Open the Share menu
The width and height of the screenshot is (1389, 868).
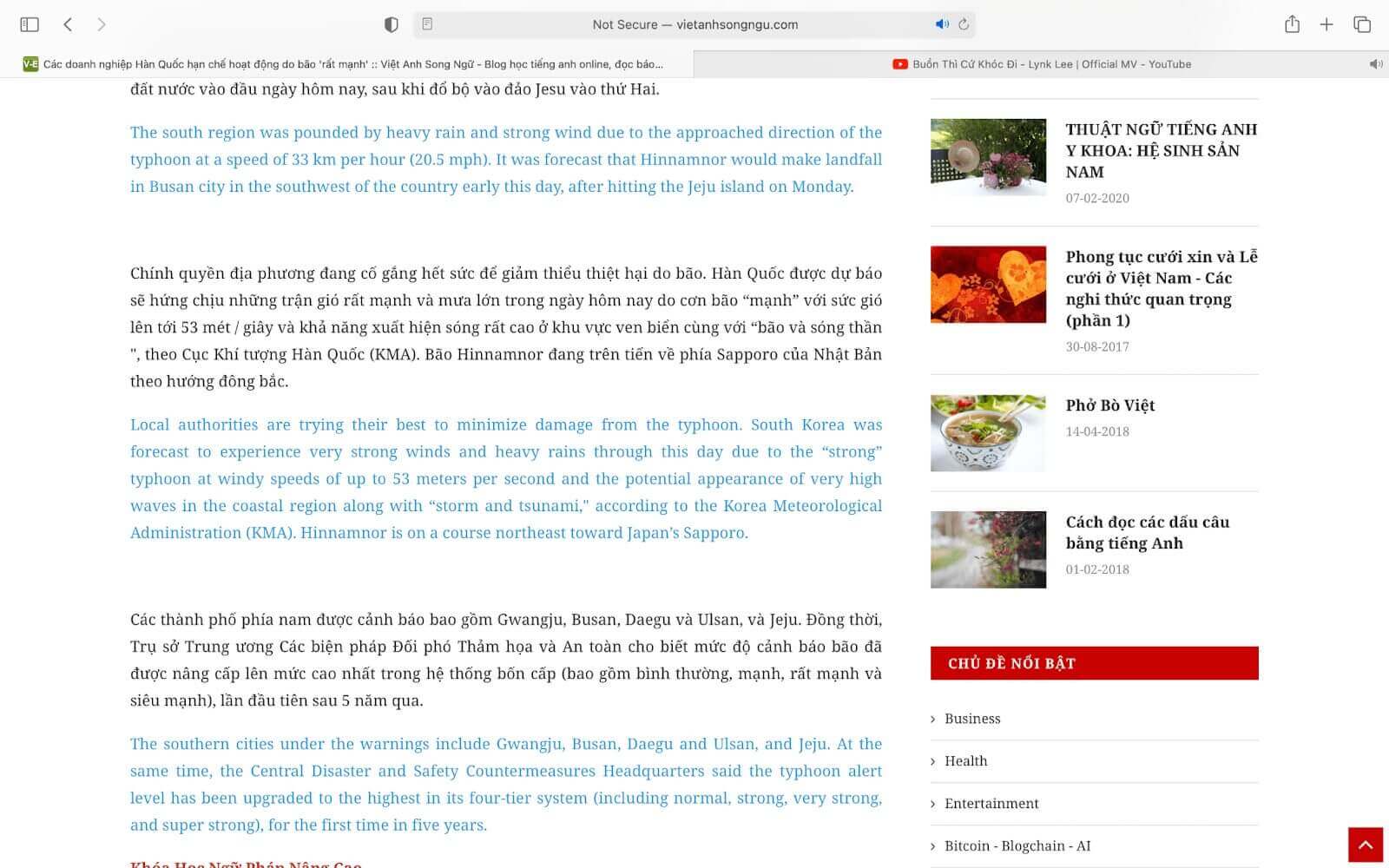[1292, 24]
